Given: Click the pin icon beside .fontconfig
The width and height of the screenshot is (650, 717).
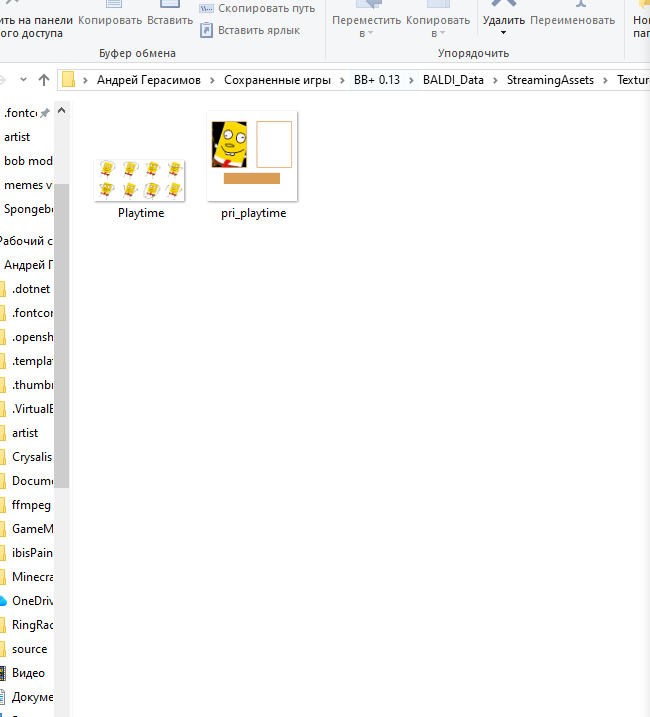Looking at the screenshot, I should pos(44,113).
